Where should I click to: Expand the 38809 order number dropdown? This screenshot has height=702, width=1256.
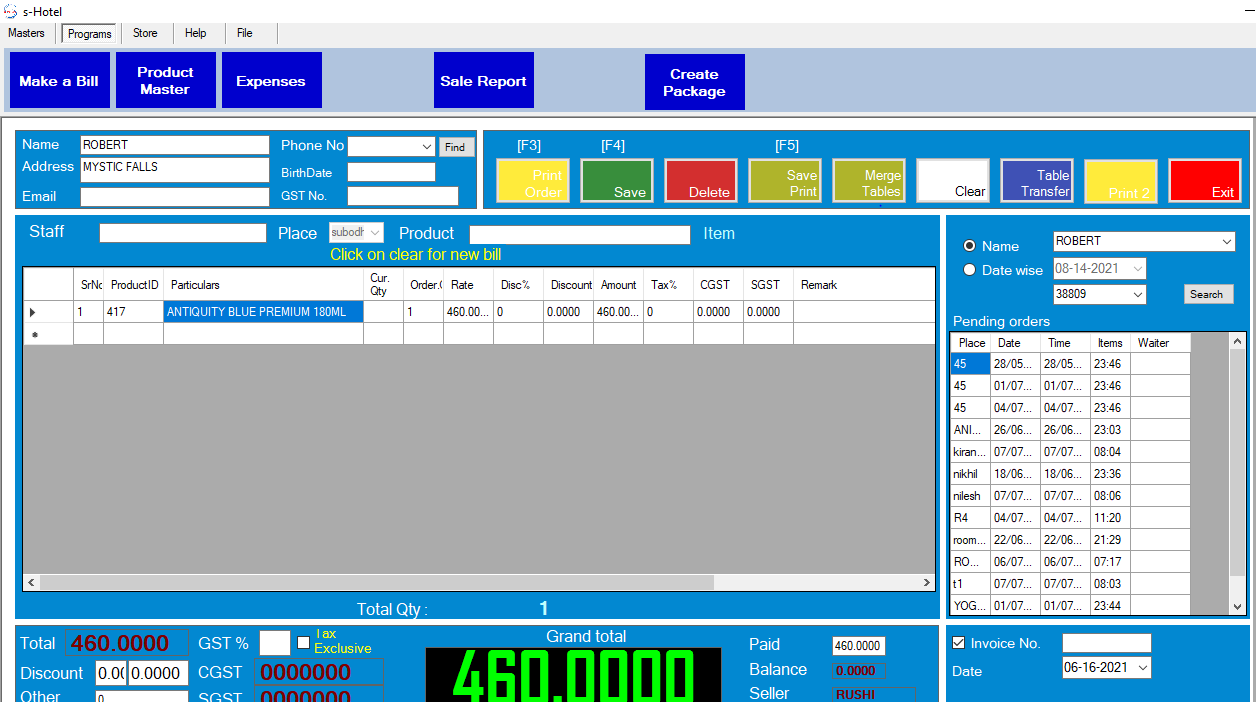1137,295
